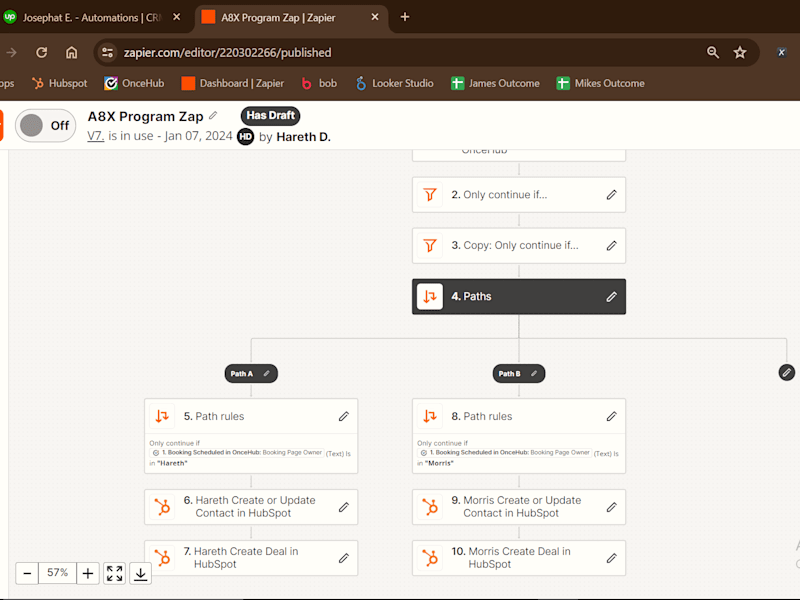The height and width of the screenshot is (600, 800).
Task: Zoom in the canvas with plus button
Action: tap(88, 573)
